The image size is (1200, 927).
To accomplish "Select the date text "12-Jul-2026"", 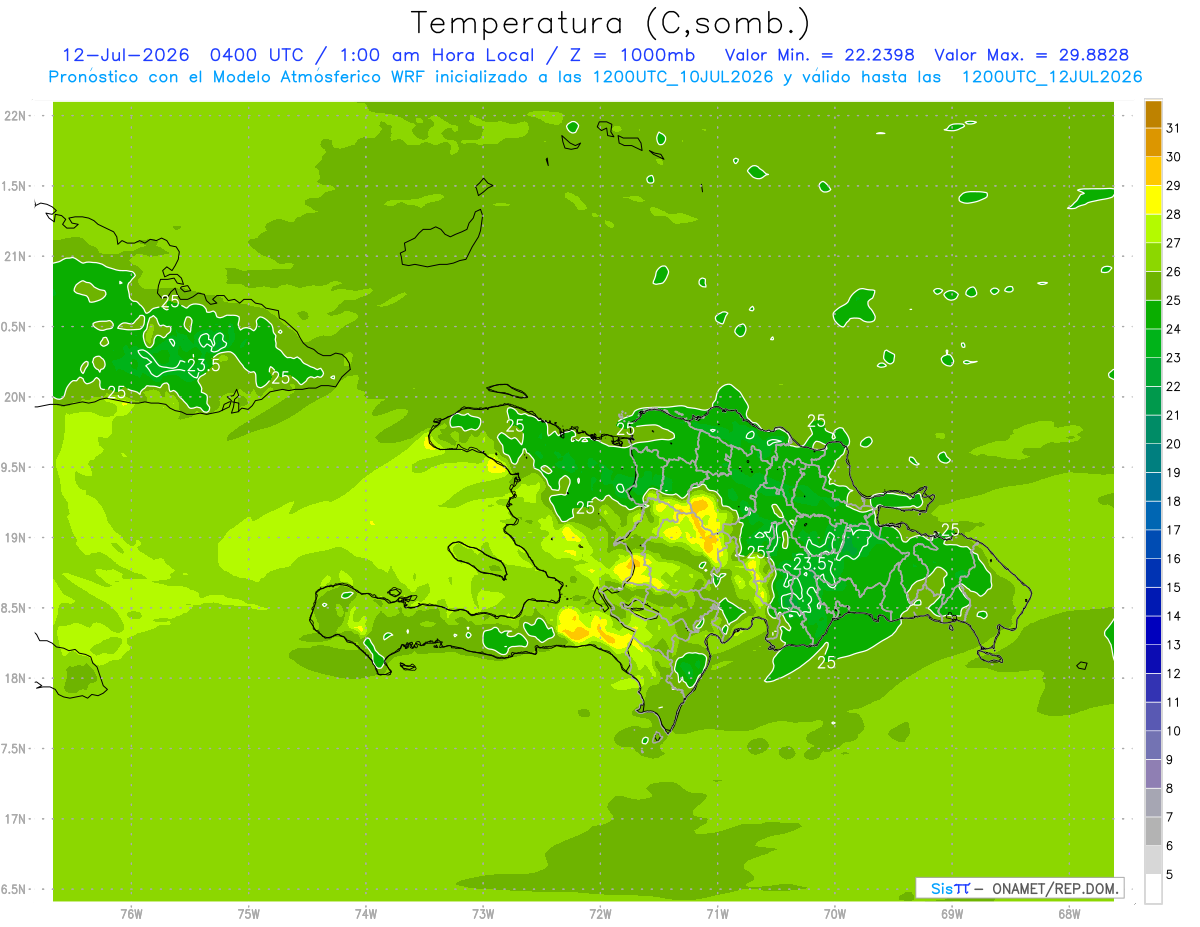I will [126, 55].
